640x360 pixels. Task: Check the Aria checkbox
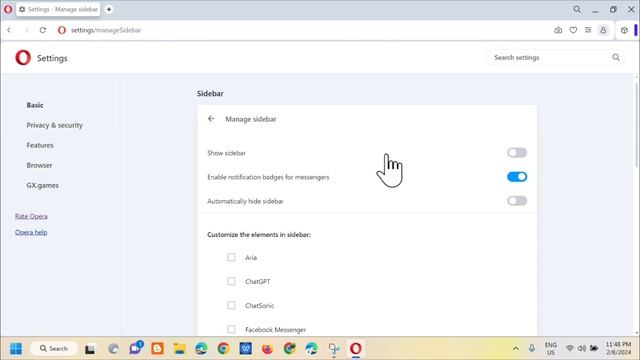[x=231, y=257]
